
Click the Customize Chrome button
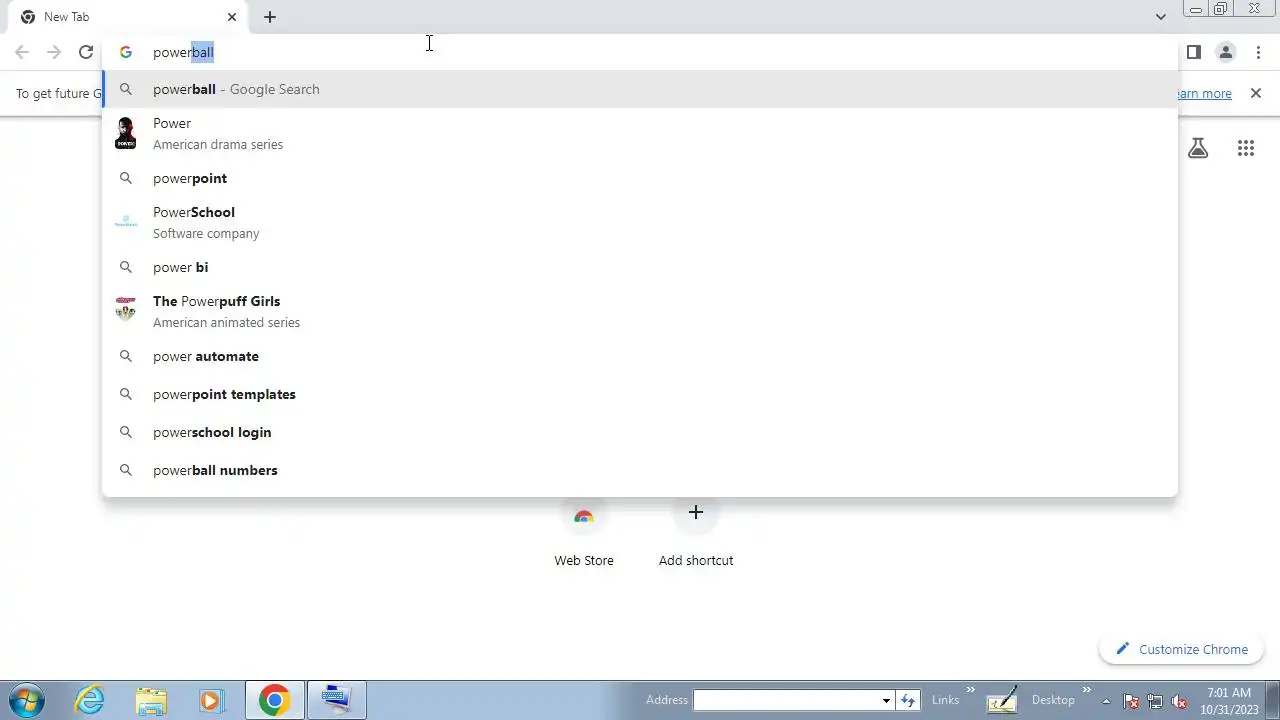(x=1183, y=649)
